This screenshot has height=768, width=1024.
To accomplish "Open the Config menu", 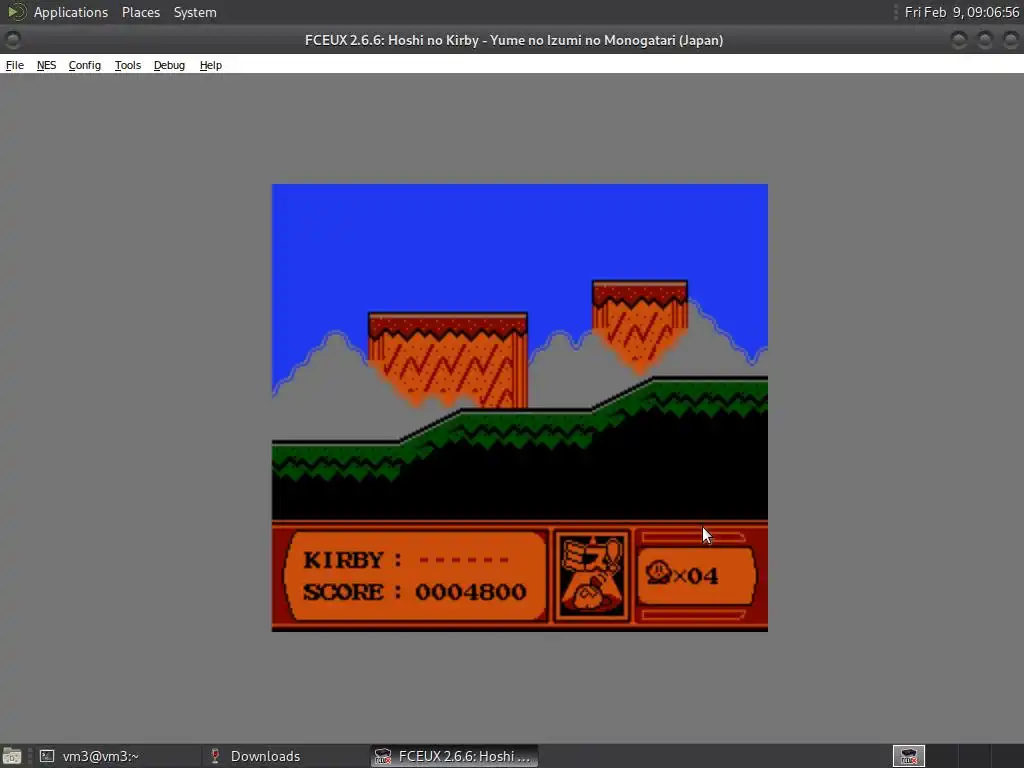I will point(85,65).
